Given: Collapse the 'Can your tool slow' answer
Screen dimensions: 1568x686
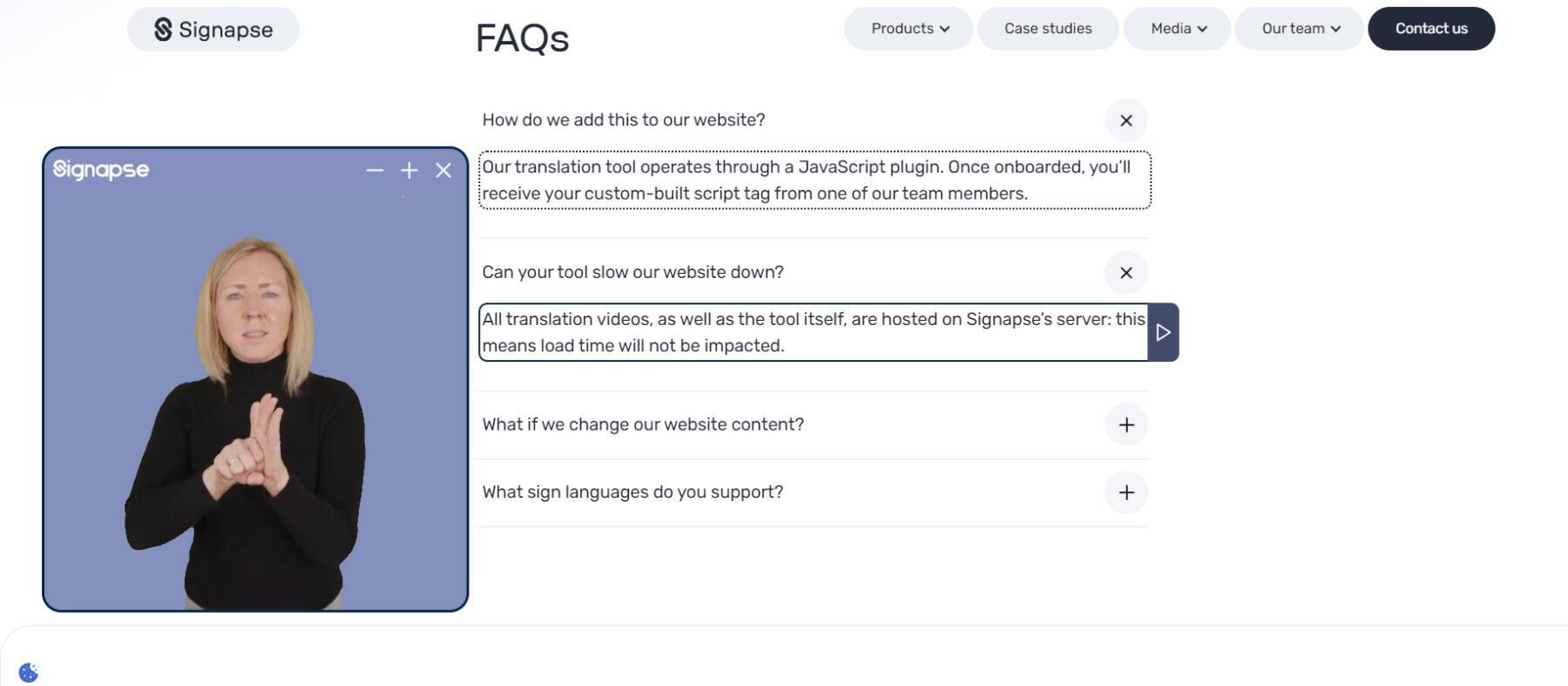Looking at the screenshot, I should point(1125,273).
